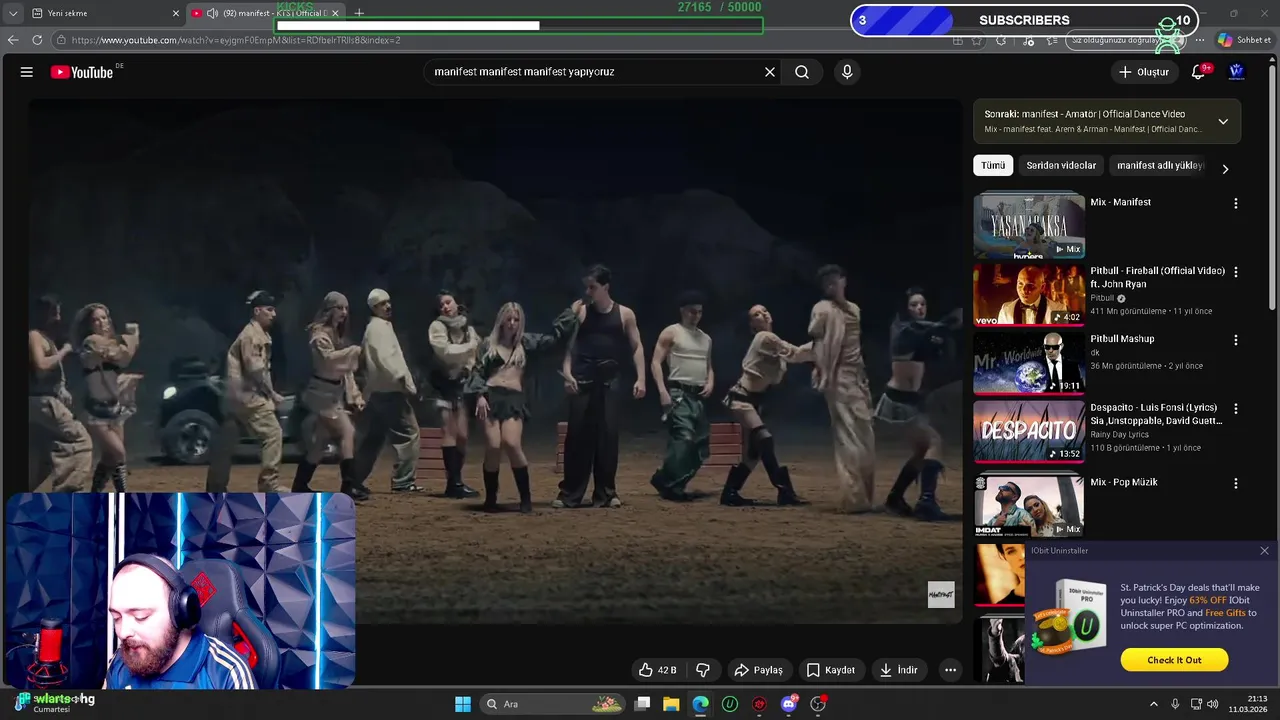Click the manifest channel watermark on video
Viewport: 1280px width, 720px height.
[x=941, y=595]
